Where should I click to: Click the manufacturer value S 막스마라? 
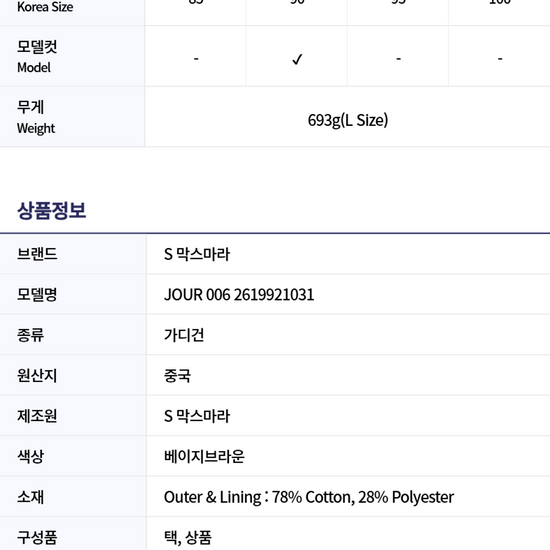(x=197, y=416)
